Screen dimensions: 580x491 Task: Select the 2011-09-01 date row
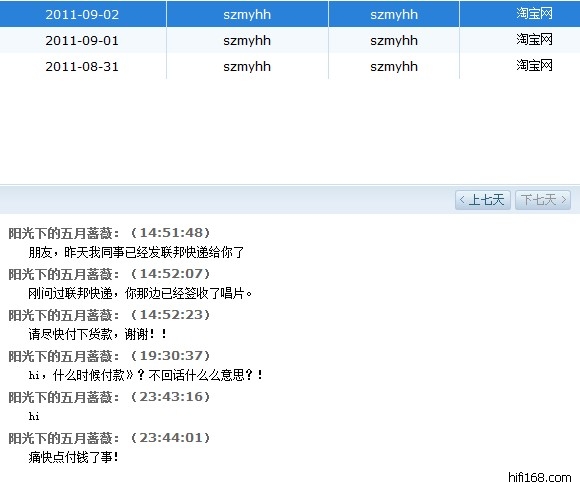coord(290,40)
